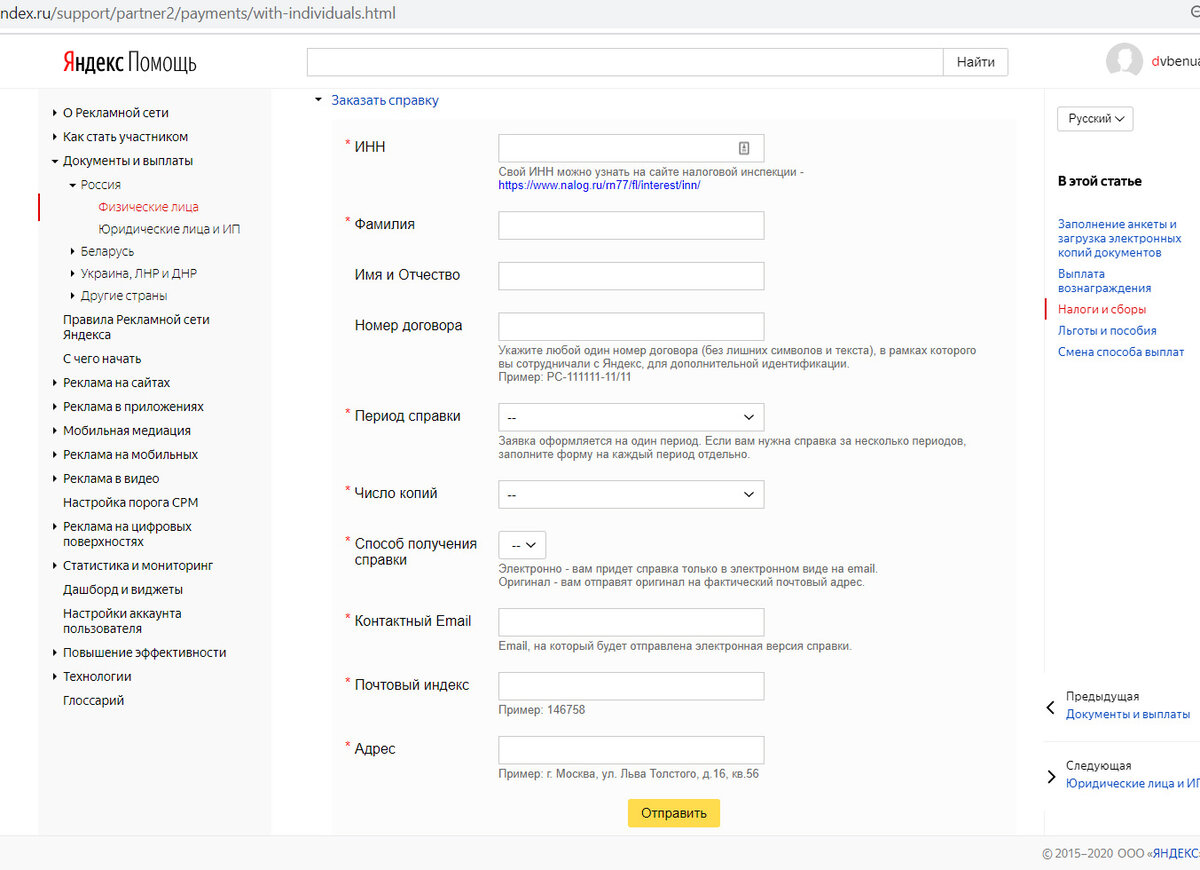Jump to Смена способа выплат link
The height and width of the screenshot is (870, 1200).
1121,352
